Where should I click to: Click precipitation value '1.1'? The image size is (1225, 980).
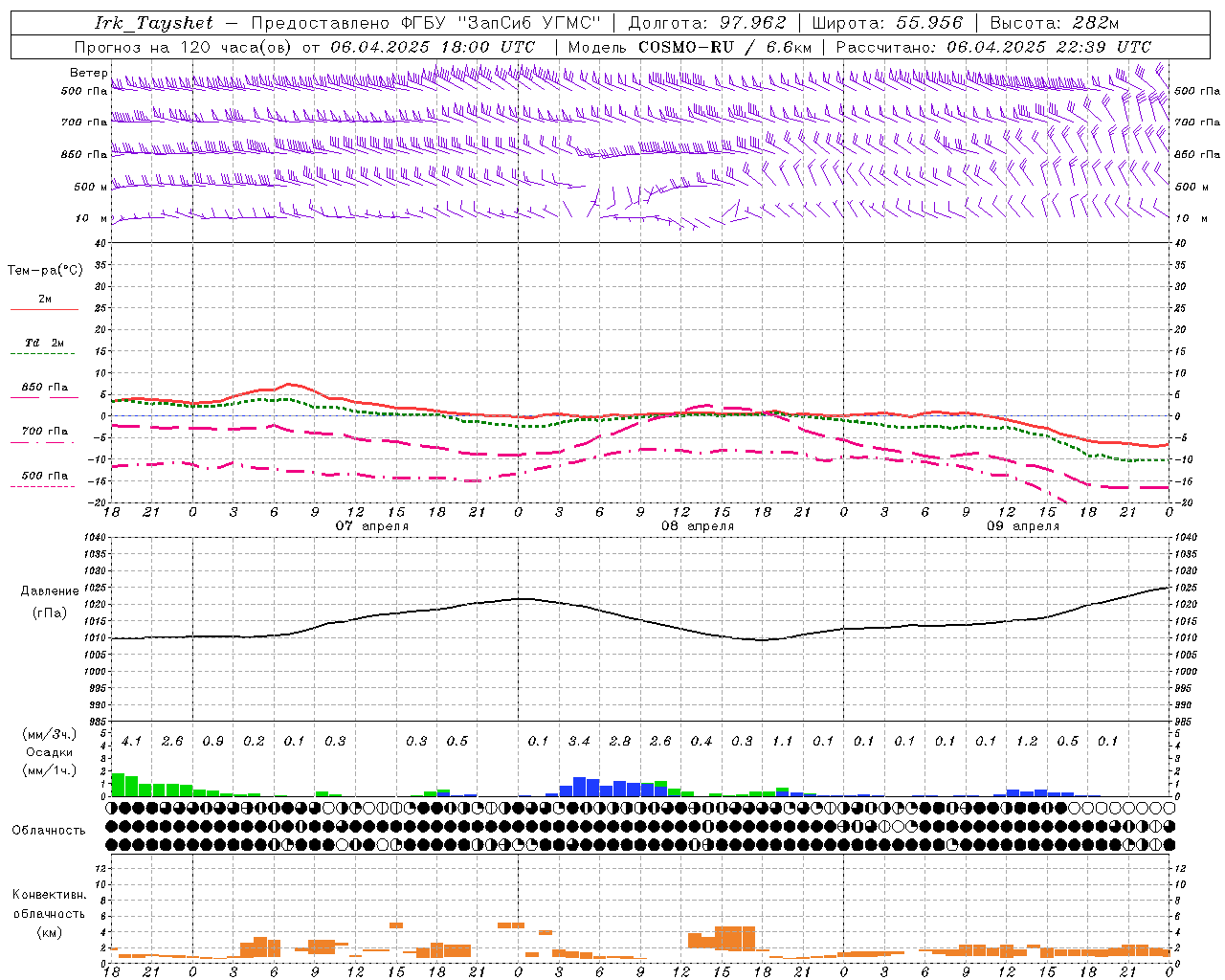pos(783,742)
